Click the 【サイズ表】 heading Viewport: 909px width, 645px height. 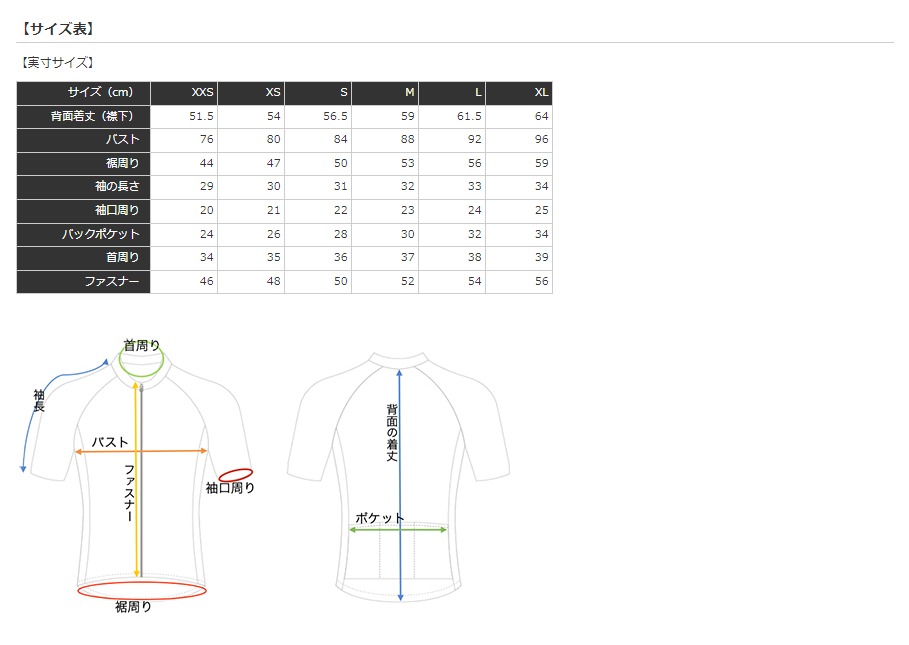pos(57,29)
